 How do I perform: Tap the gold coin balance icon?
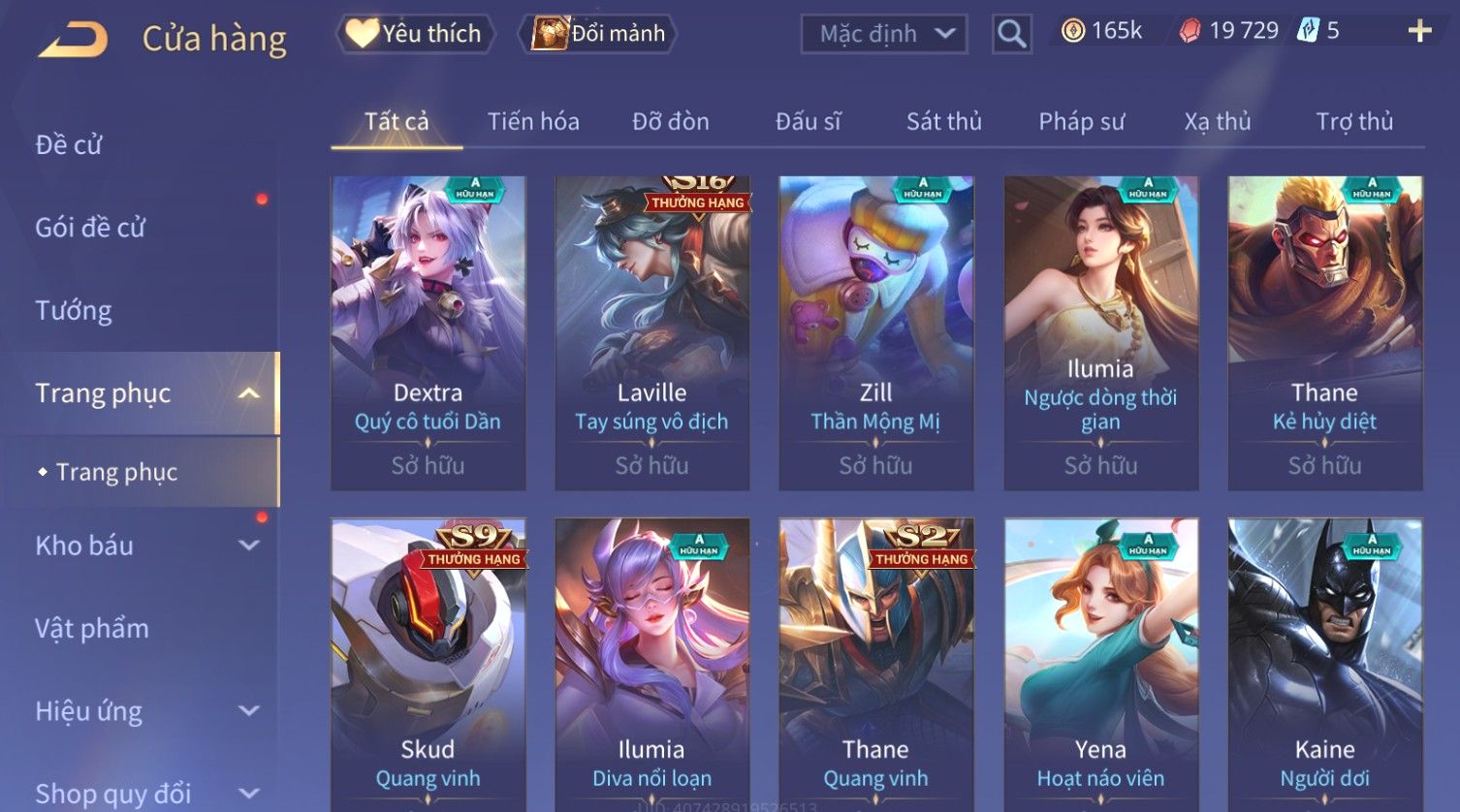click(x=1072, y=31)
